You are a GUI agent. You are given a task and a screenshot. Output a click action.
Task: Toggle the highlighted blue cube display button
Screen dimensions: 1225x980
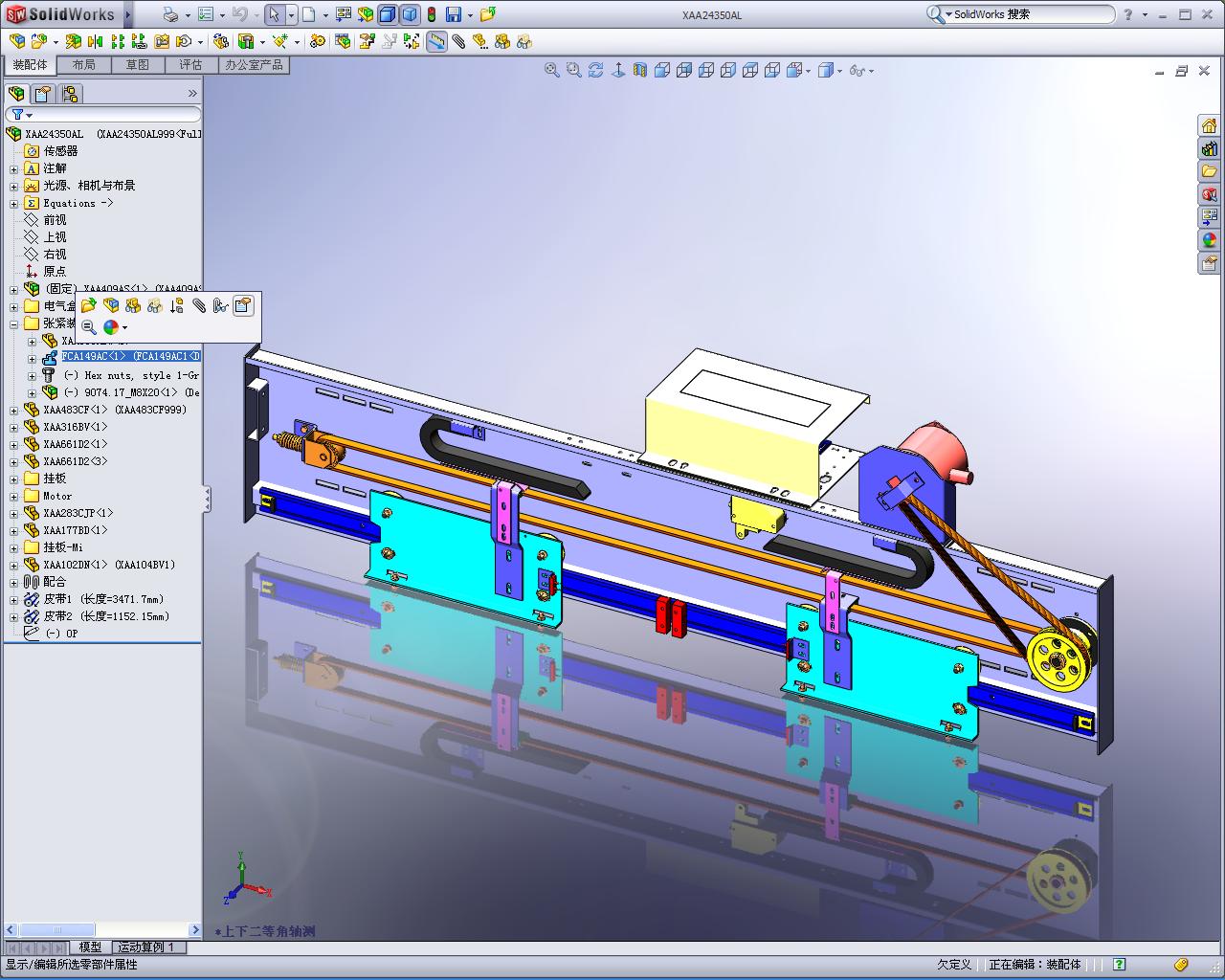(388, 14)
